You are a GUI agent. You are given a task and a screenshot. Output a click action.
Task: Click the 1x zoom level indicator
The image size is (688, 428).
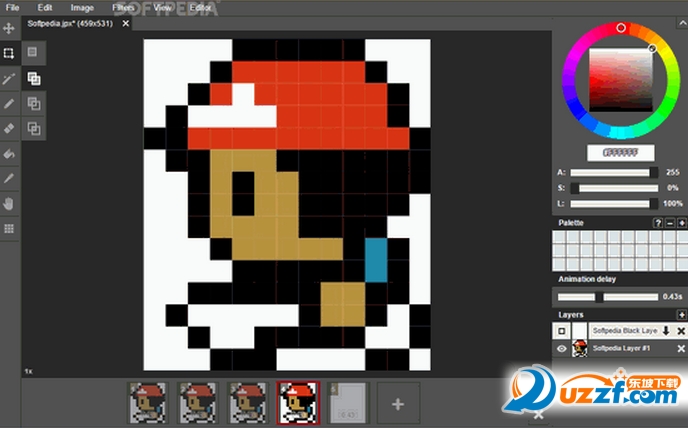28,371
